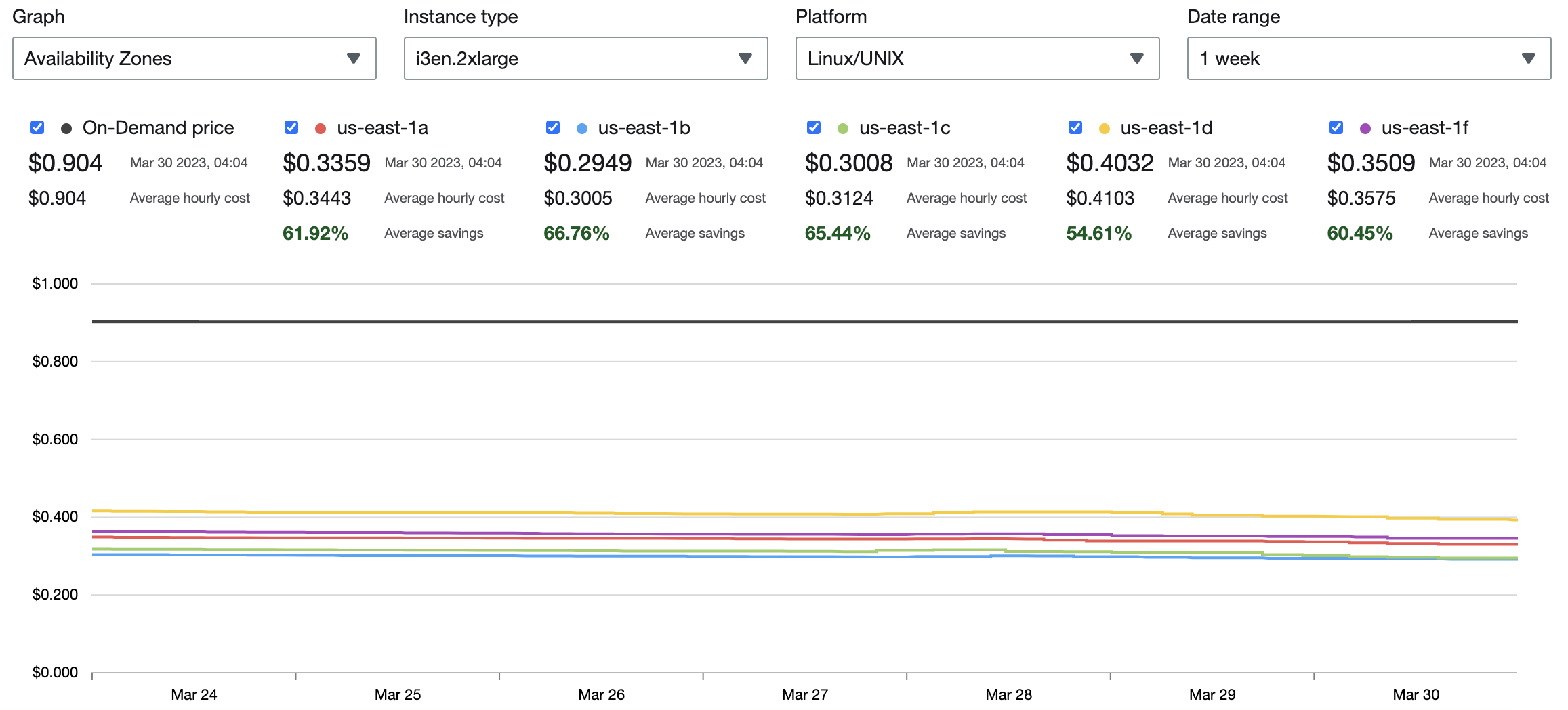This screenshot has width=1568, height=710.
Task: Click the green us-east-1c legend dot
Action: pos(843,129)
